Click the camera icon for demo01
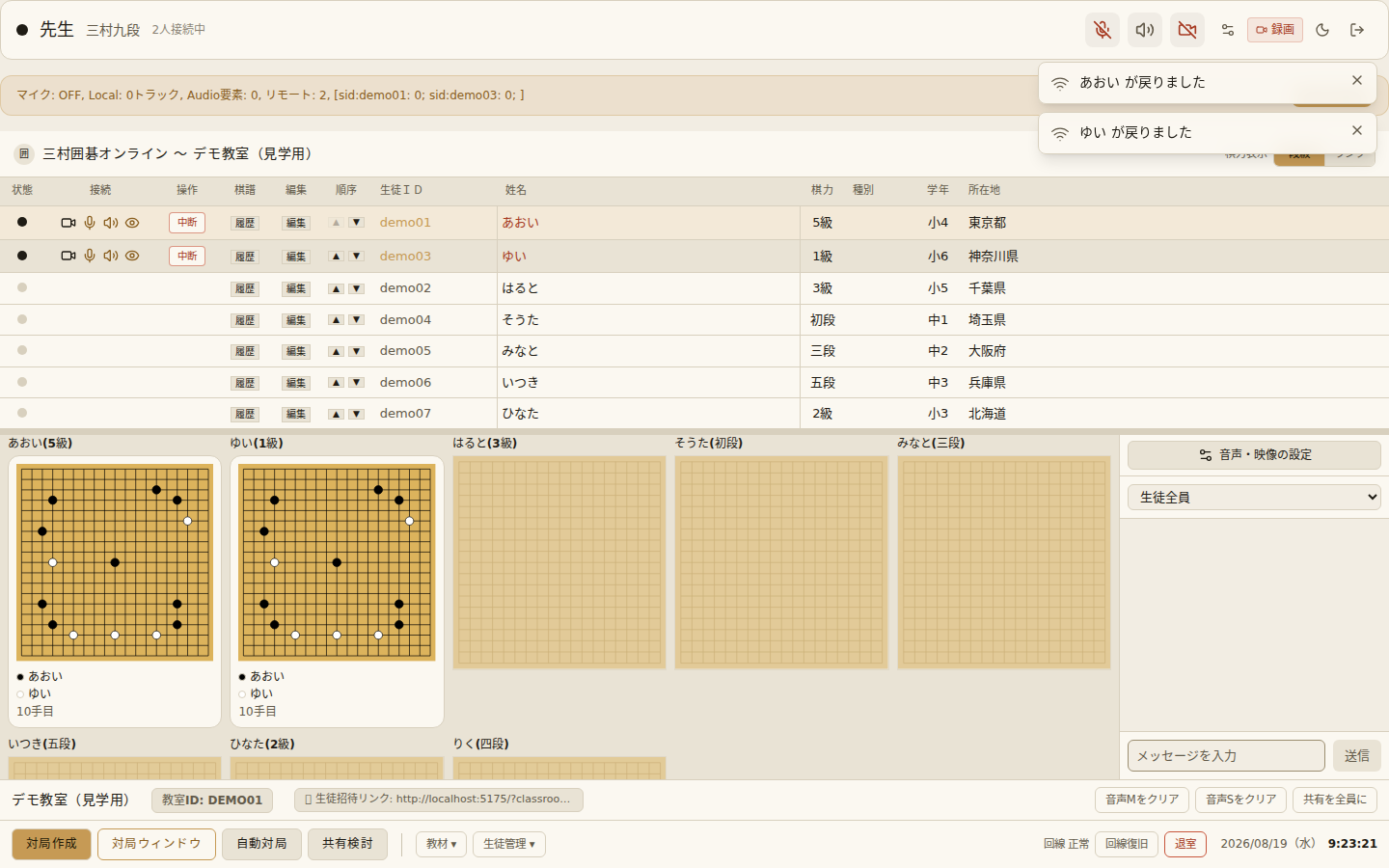The height and width of the screenshot is (868, 1389). click(x=68, y=223)
